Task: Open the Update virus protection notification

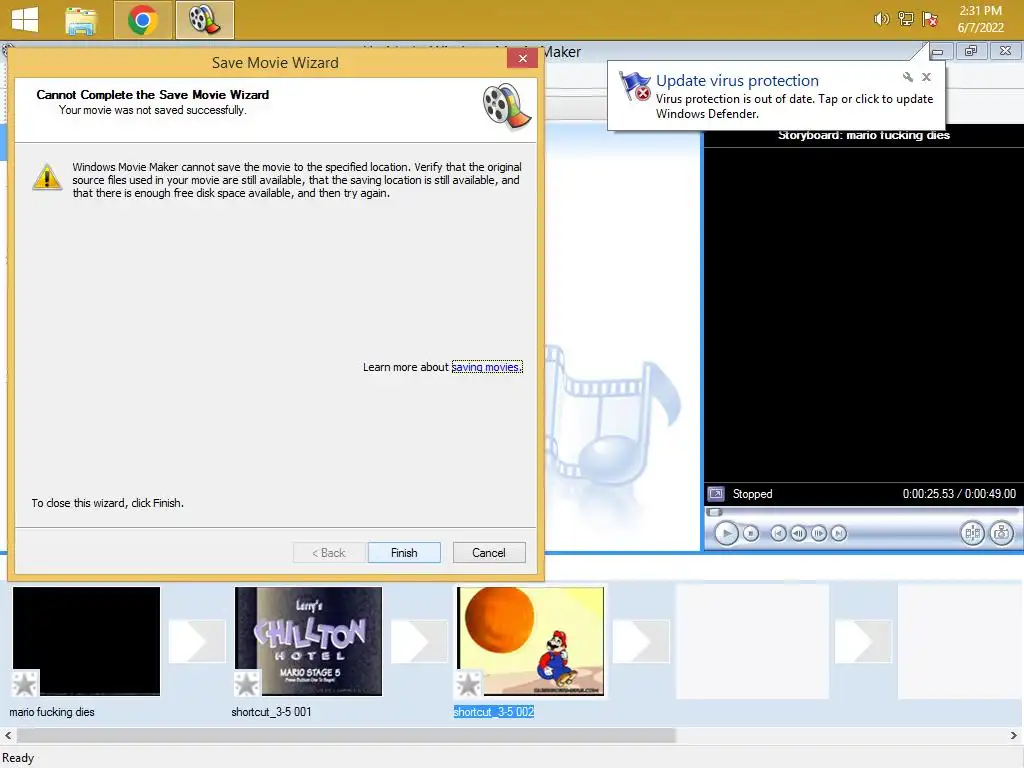Action: tap(776, 96)
